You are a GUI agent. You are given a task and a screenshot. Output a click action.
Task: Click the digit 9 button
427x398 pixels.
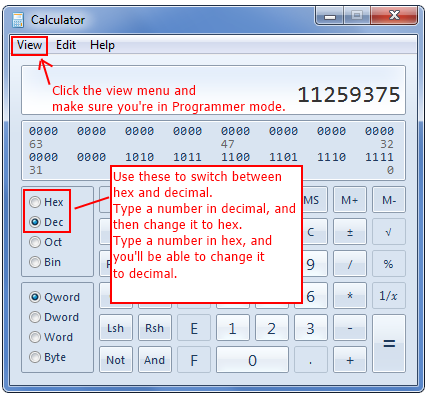(x=315, y=264)
